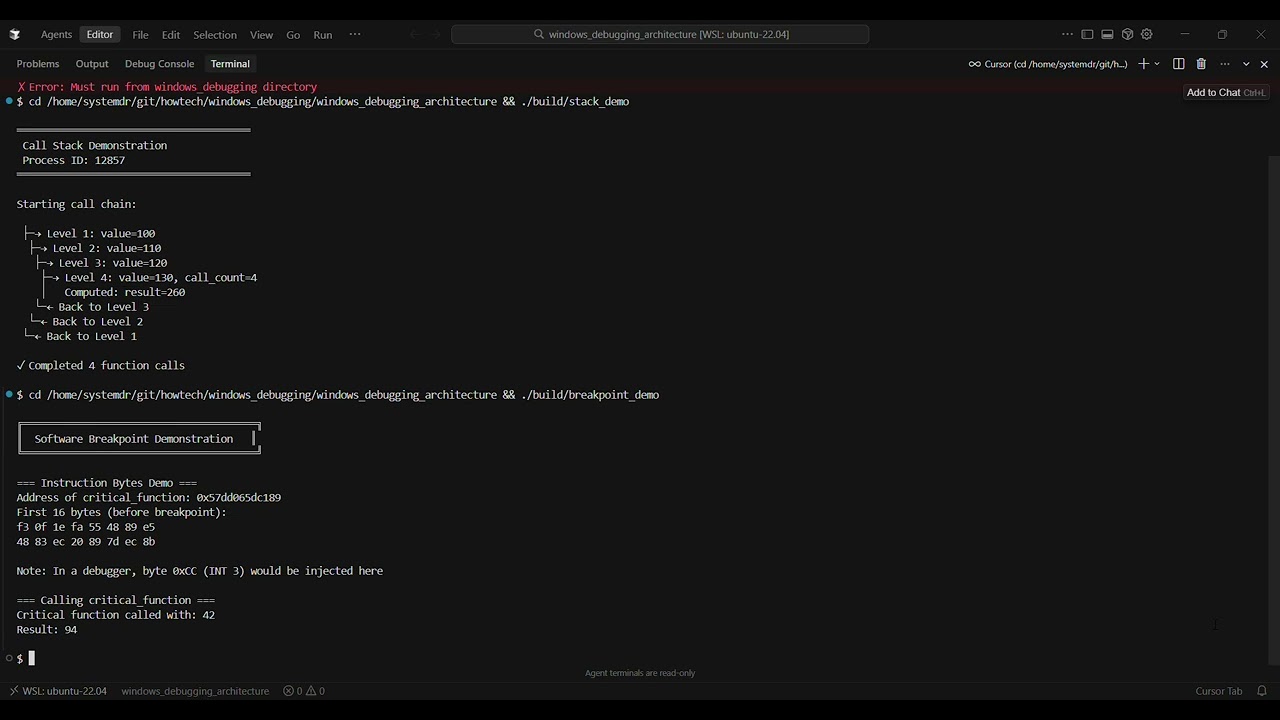
Task: Click Cursor Tab in status bar
Action: [x=1218, y=691]
